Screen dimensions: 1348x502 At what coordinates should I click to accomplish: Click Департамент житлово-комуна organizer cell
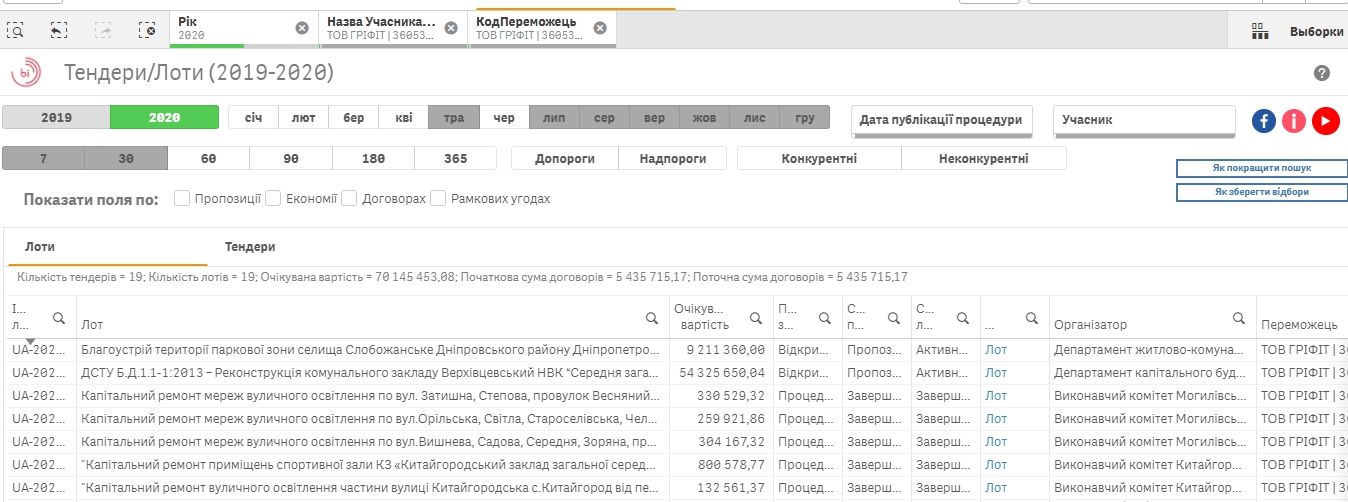pyautogui.click(x=1150, y=350)
